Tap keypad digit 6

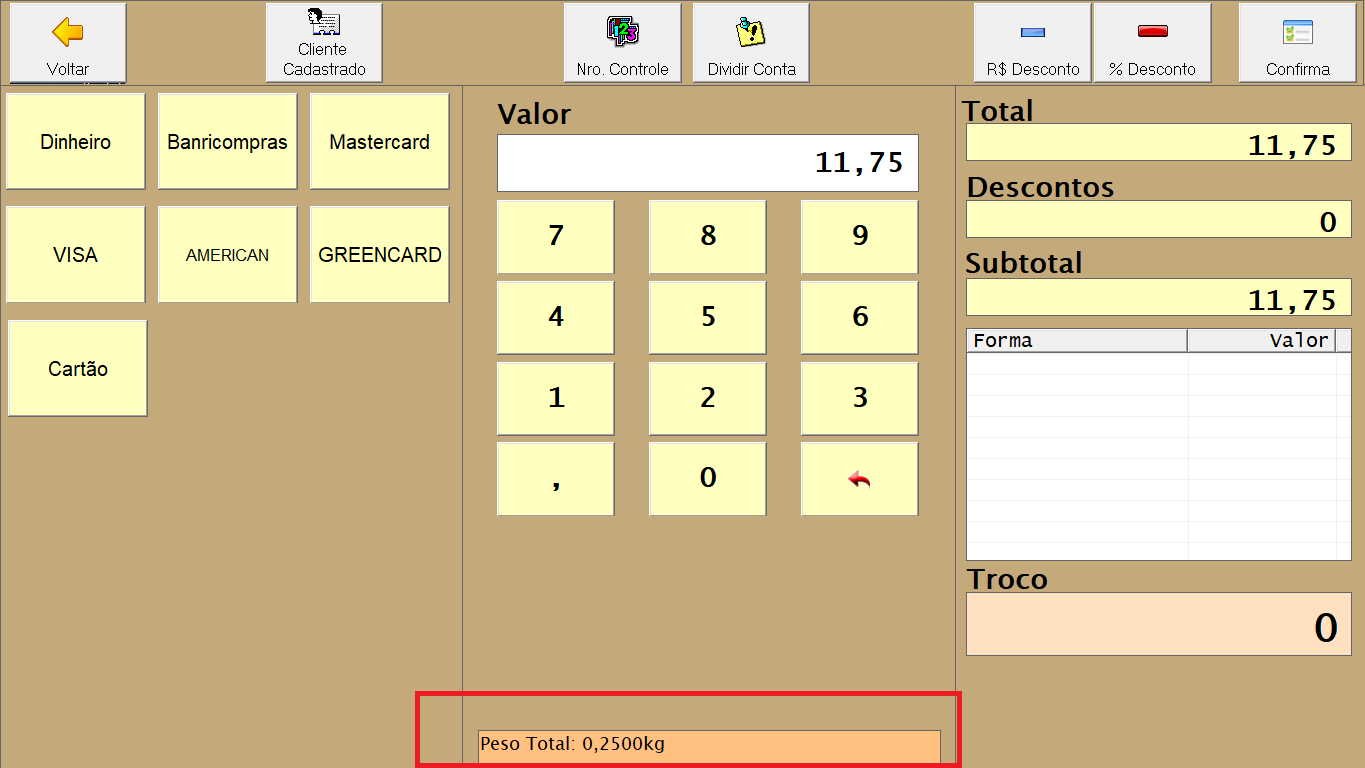[x=860, y=318]
